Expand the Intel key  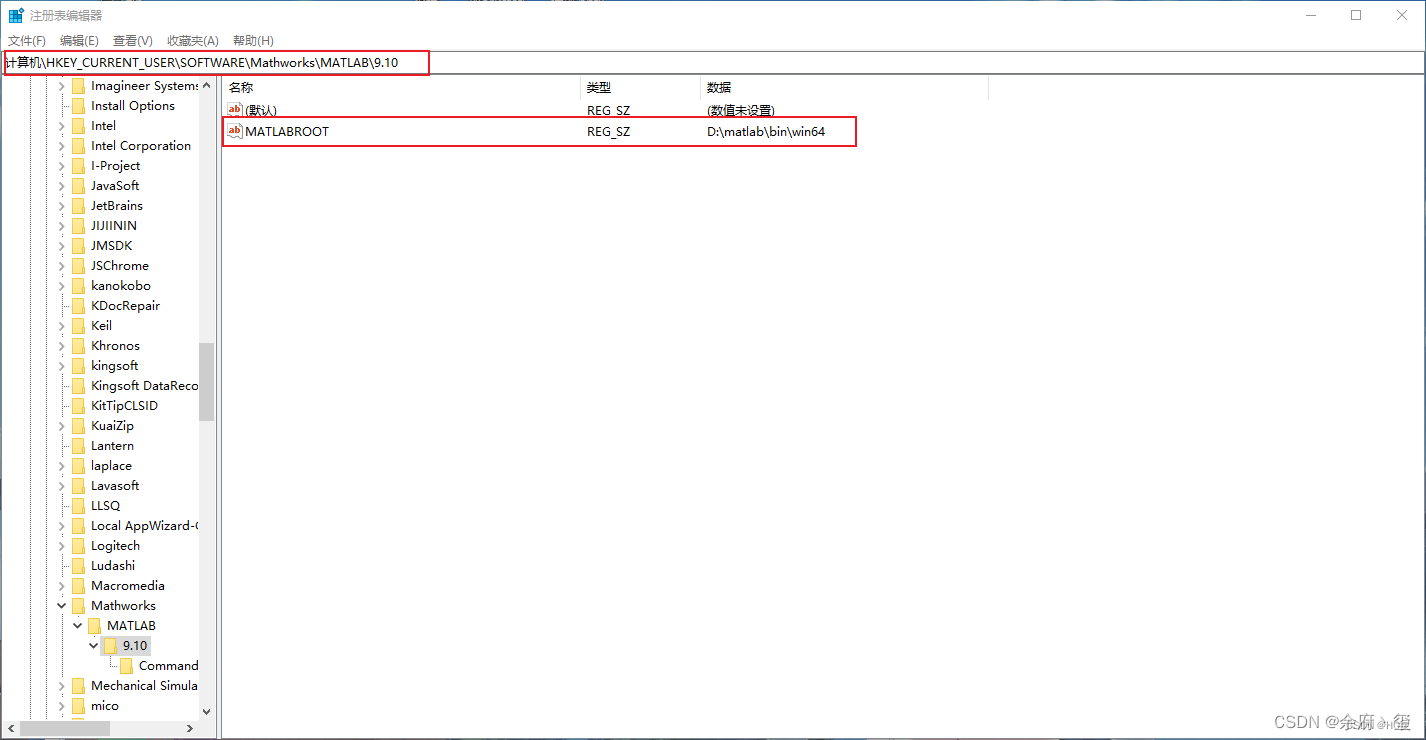click(x=62, y=126)
